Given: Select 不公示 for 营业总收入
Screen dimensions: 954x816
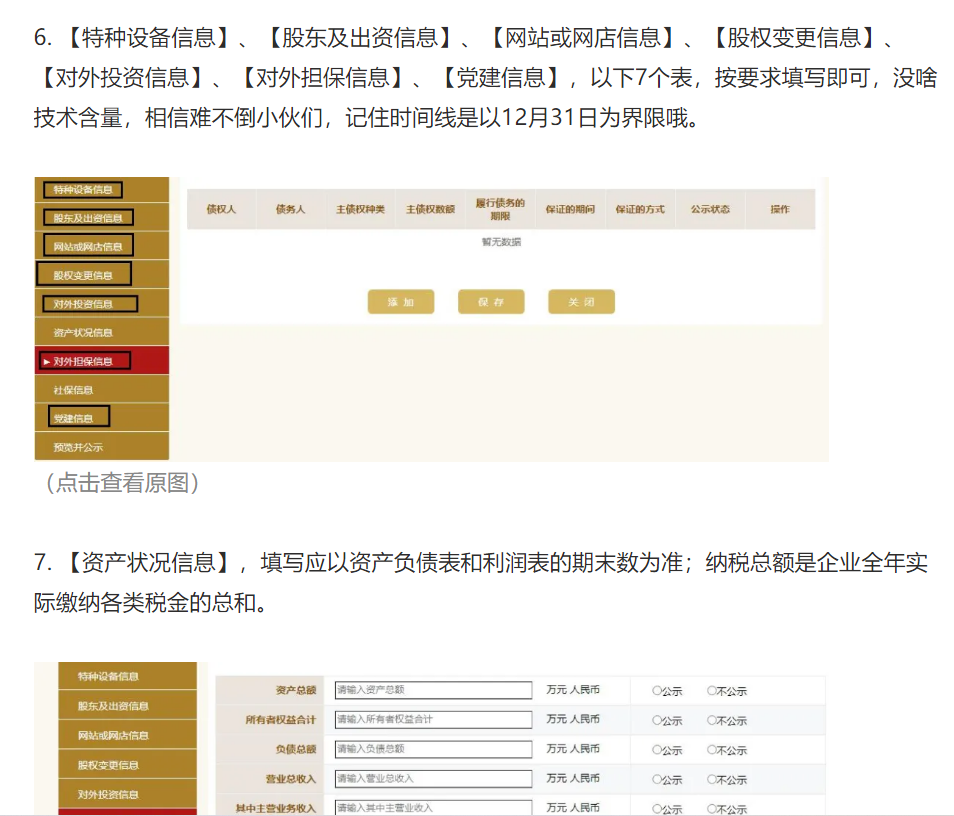Looking at the screenshot, I should click(711, 779).
